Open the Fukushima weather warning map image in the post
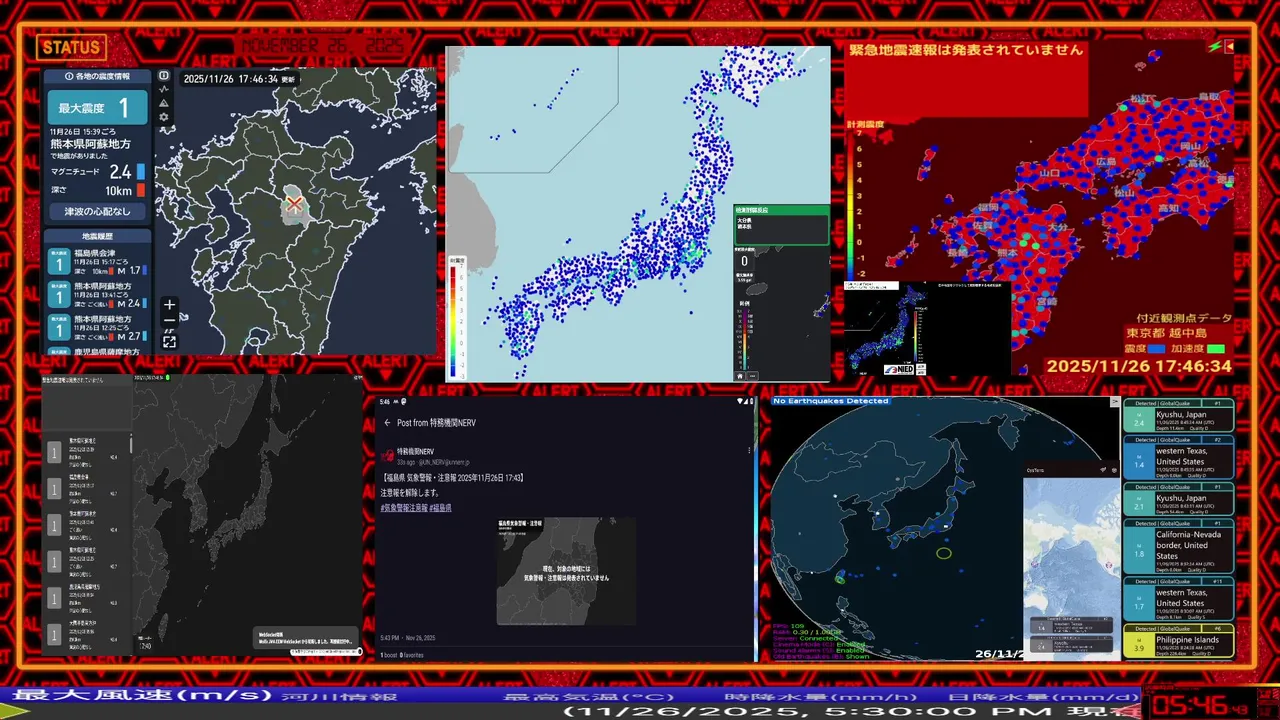 [566, 571]
